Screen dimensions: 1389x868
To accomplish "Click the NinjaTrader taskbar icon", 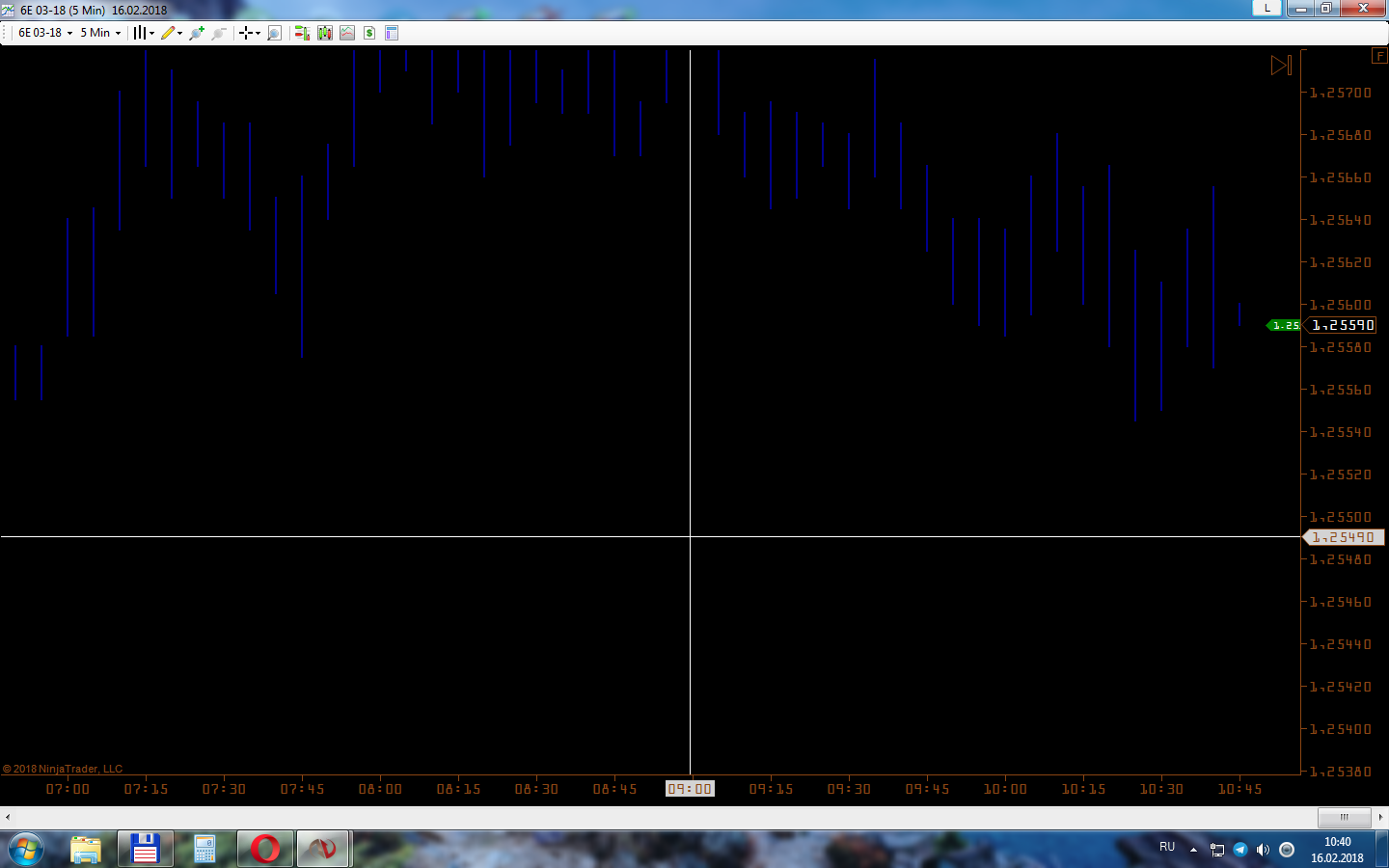I will click(323, 850).
